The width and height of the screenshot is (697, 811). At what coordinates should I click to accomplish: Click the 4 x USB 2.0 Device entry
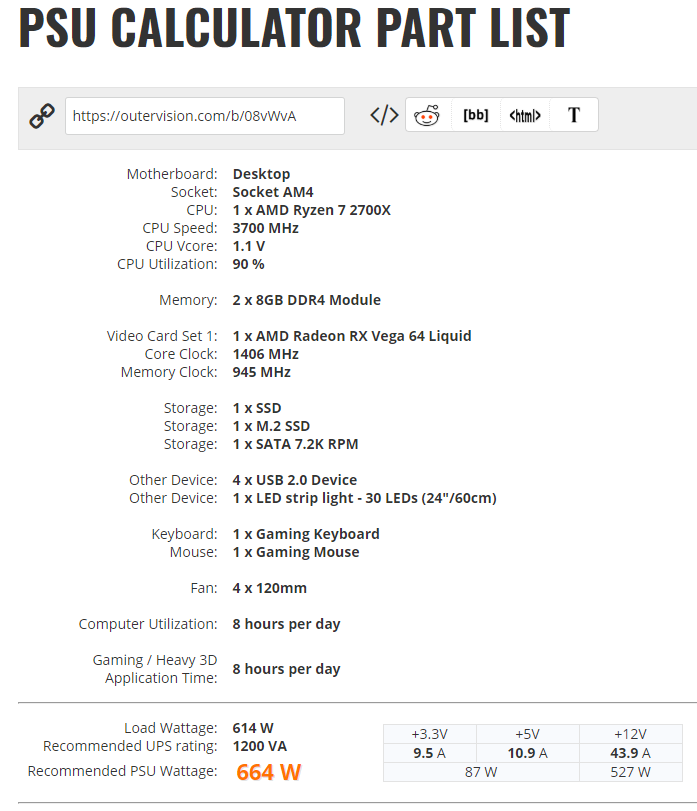point(295,480)
